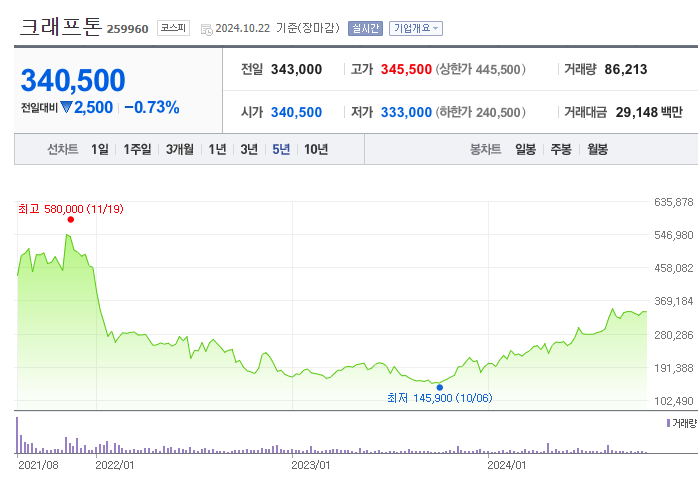Click the stock name 크래프톤
The width and height of the screenshot is (698, 489).
tap(61, 27)
